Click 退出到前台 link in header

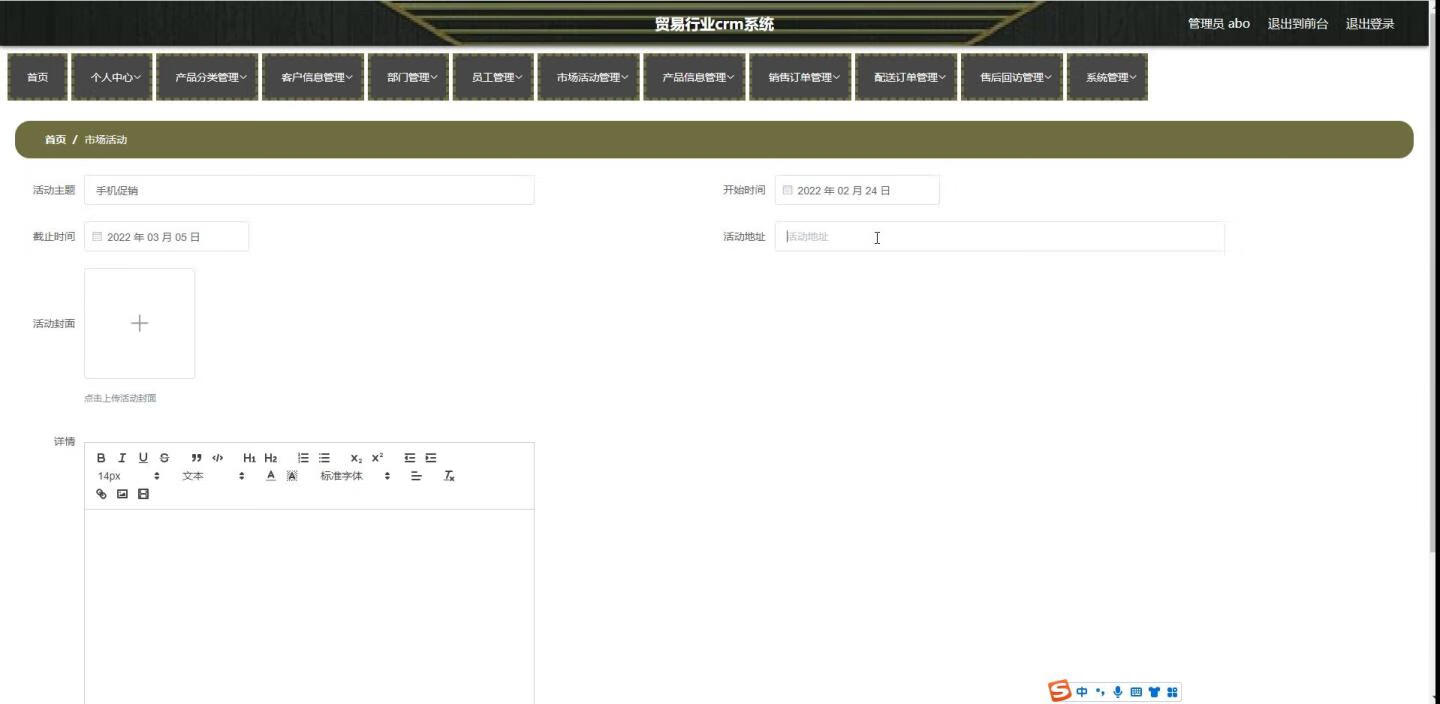tap(1298, 24)
